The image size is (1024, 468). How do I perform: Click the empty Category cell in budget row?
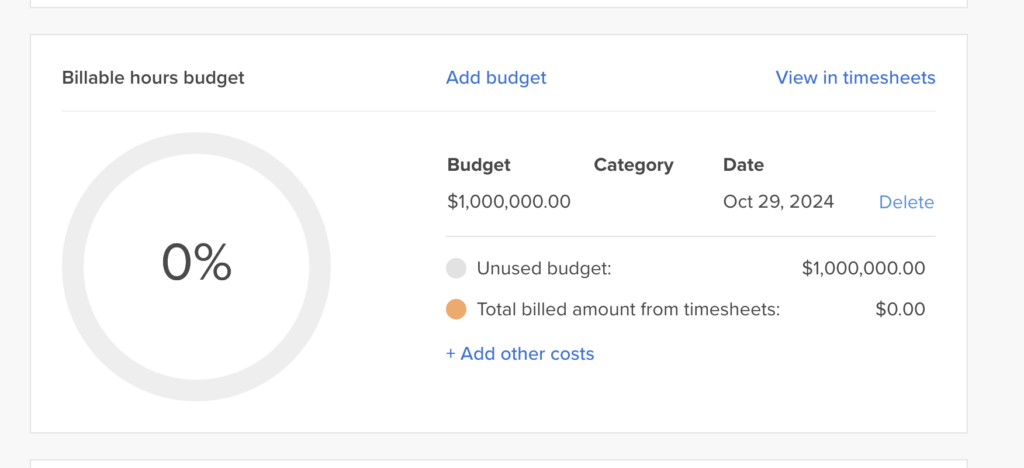pos(633,202)
